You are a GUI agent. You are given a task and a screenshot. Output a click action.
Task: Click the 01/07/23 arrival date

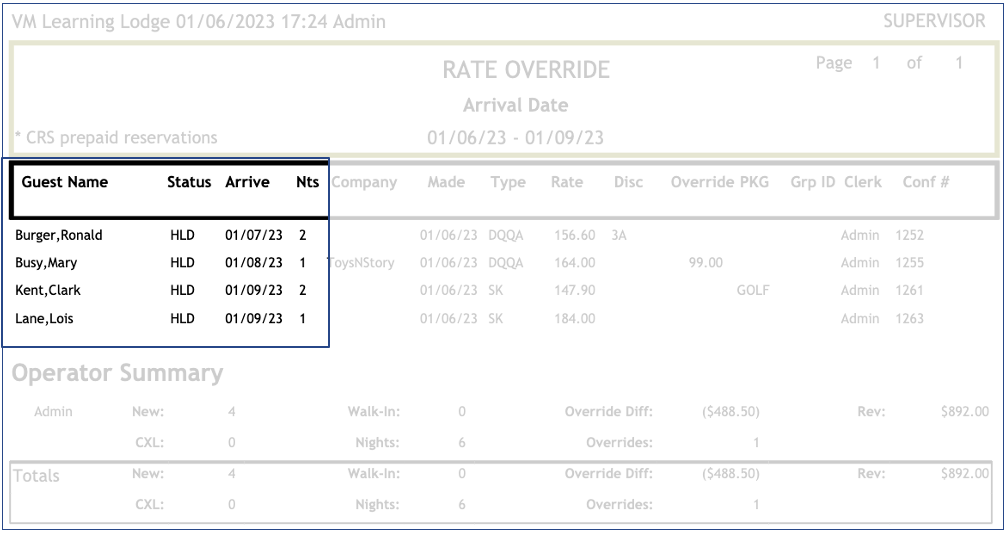[250, 237]
